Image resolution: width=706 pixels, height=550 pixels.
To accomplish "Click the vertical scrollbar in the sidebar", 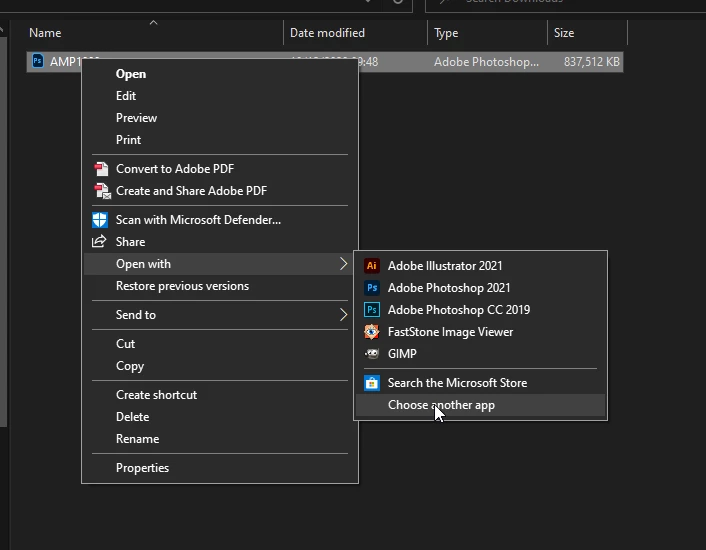I will coord(3,232).
